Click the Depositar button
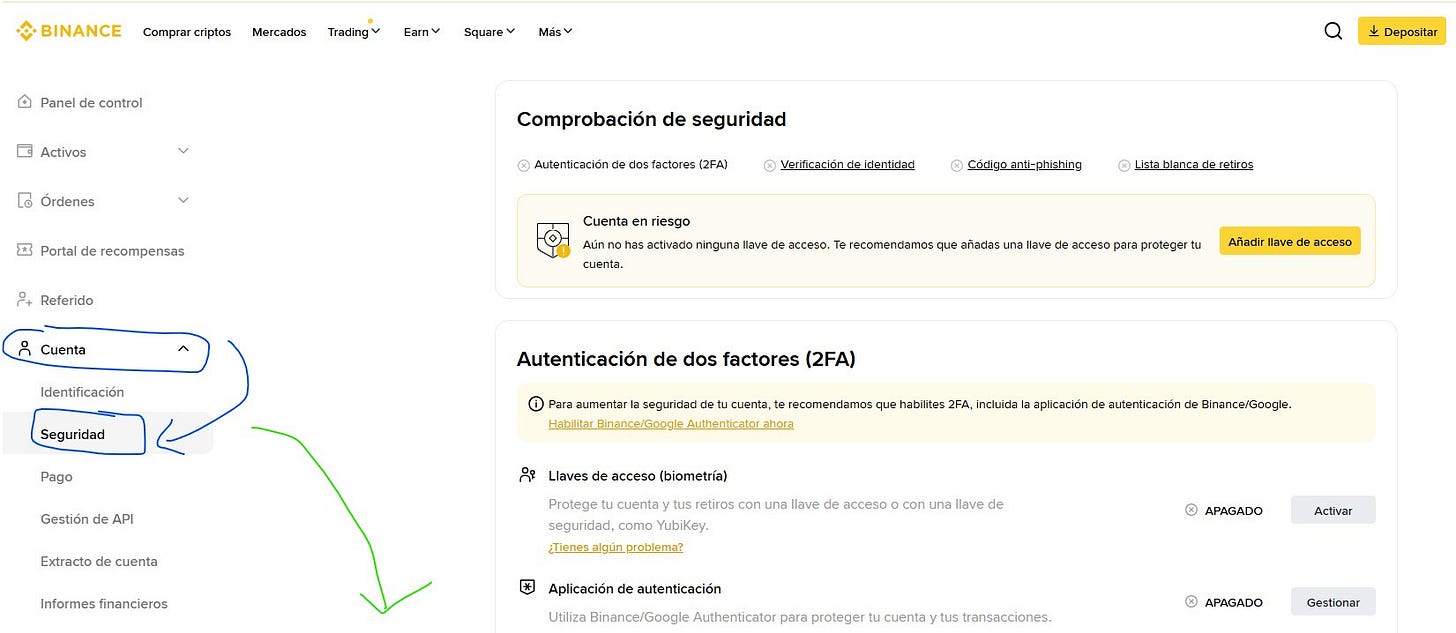Image resolution: width=1456 pixels, height=633 pixels. coord(1402,32)
